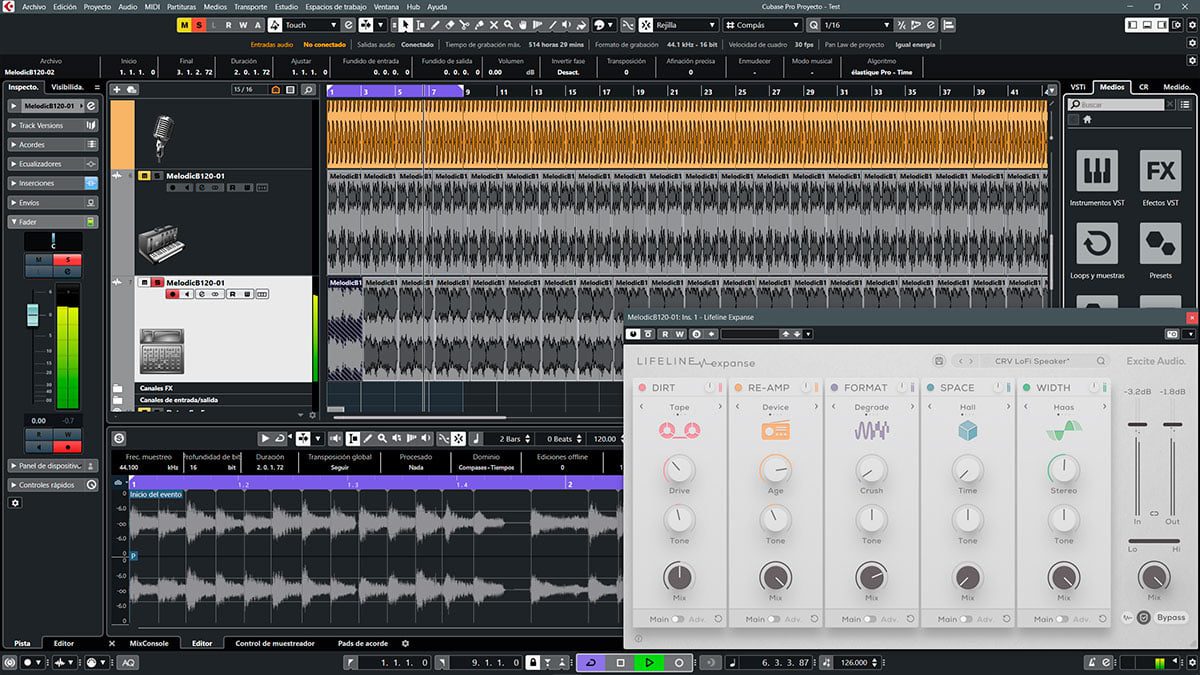
Task: Expand Panel de dispositivos section
Action: (53, 466)
